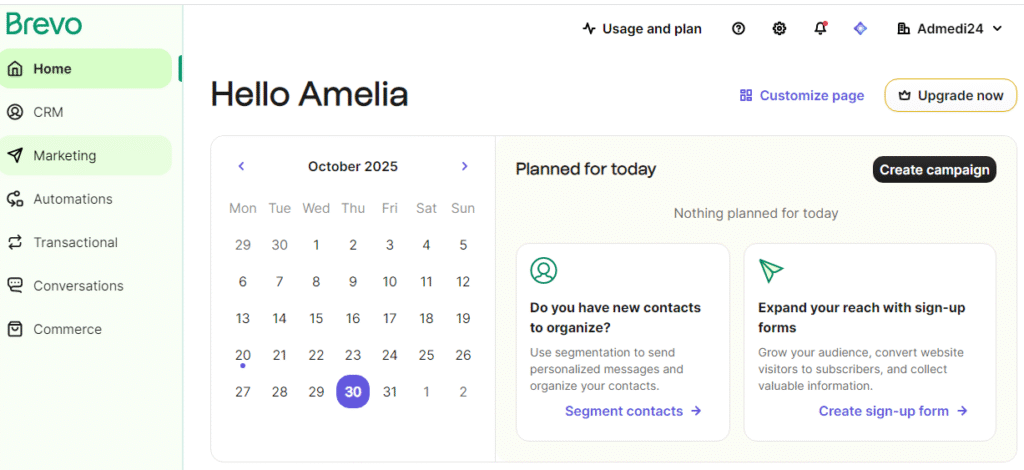Click the Create campaign button
Image resolution: width=1024 pixels, height=470 pixels.
[934, 170]
